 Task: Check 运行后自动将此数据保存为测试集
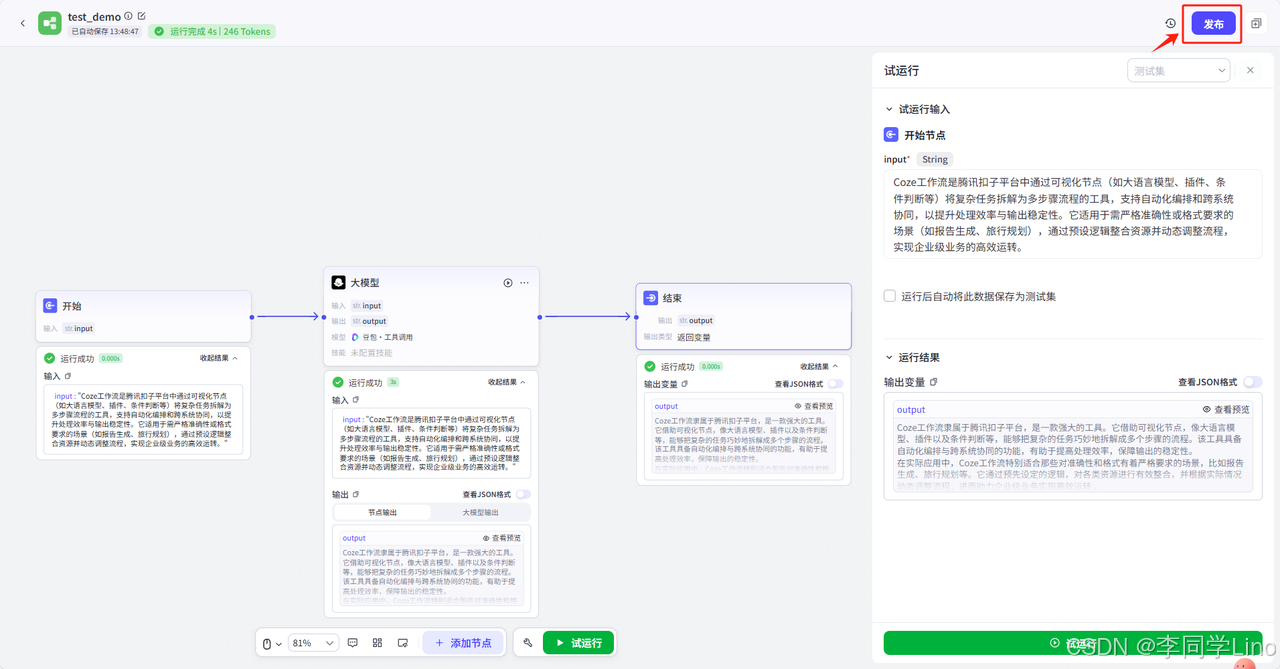[x=890, y=296]
